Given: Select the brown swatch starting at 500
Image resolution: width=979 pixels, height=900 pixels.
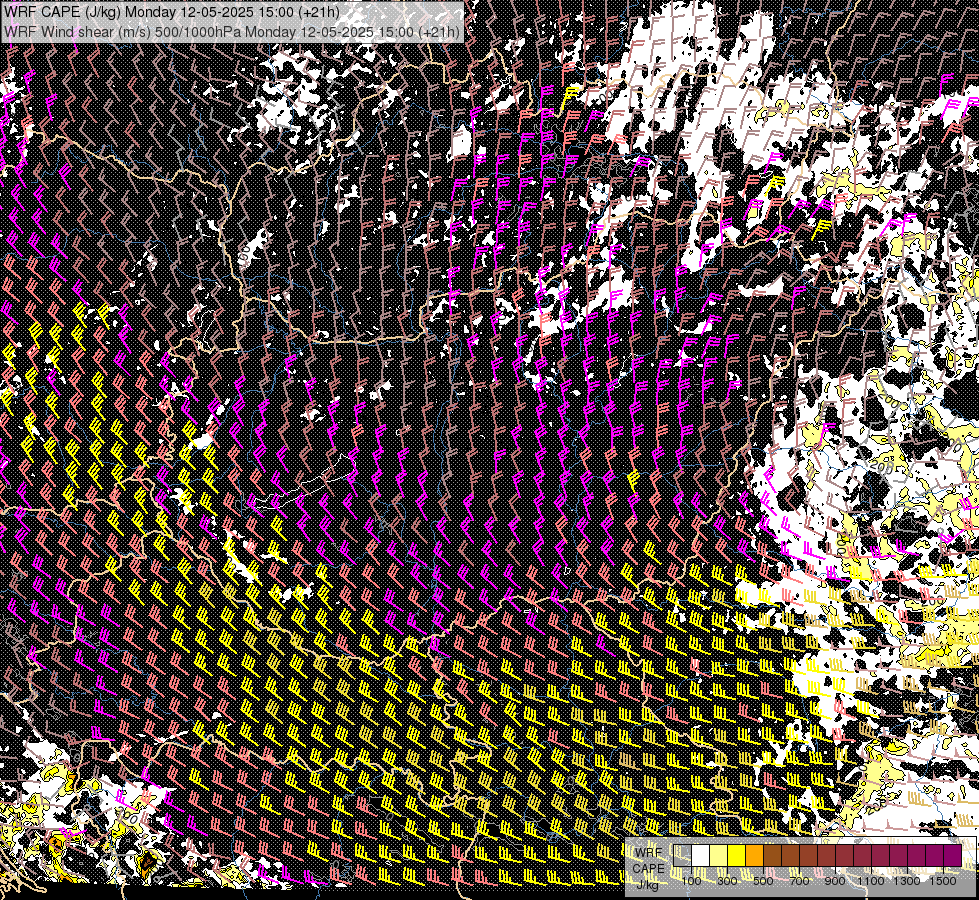Looking at the screenshot, I should [x=772, y=856].
